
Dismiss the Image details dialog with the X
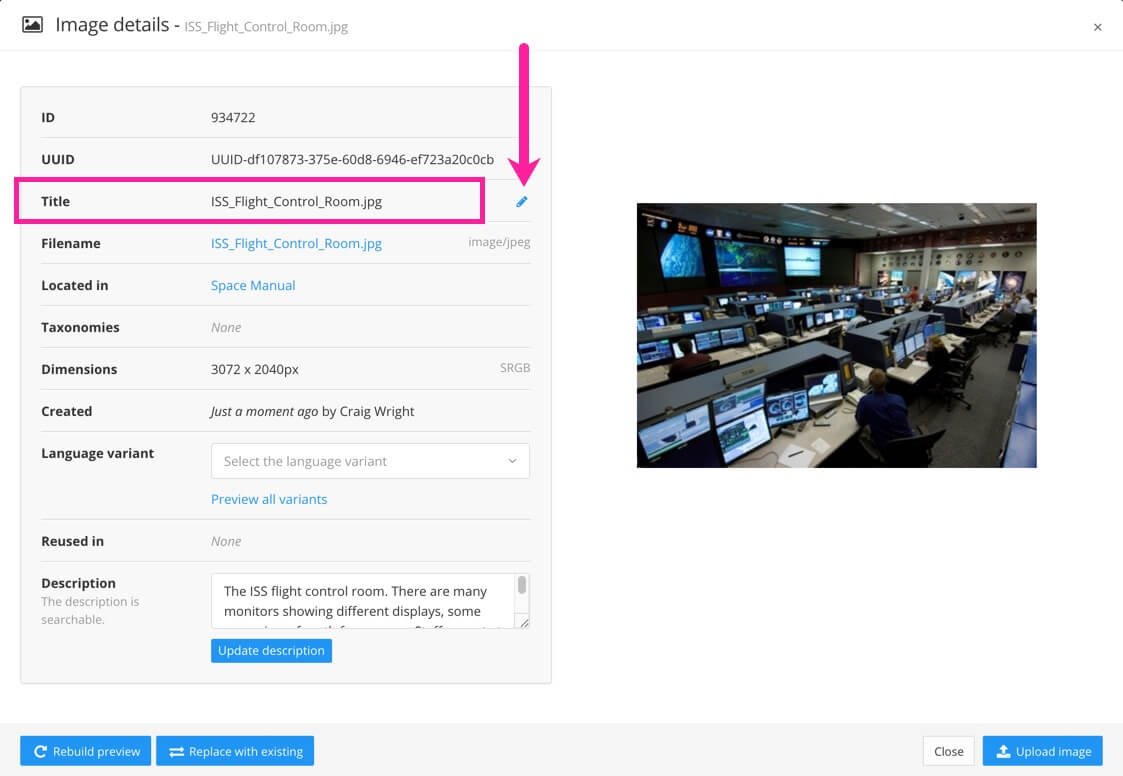1097,27
